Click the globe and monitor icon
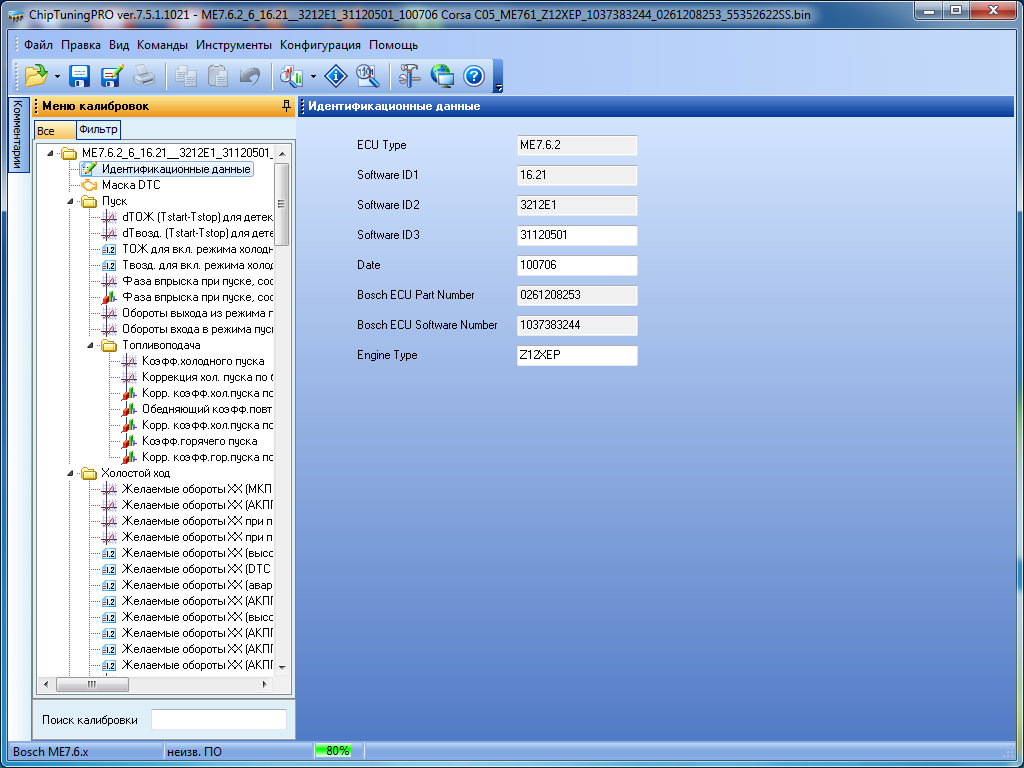Screen dimensions: 1024x768 pos(442,75)
